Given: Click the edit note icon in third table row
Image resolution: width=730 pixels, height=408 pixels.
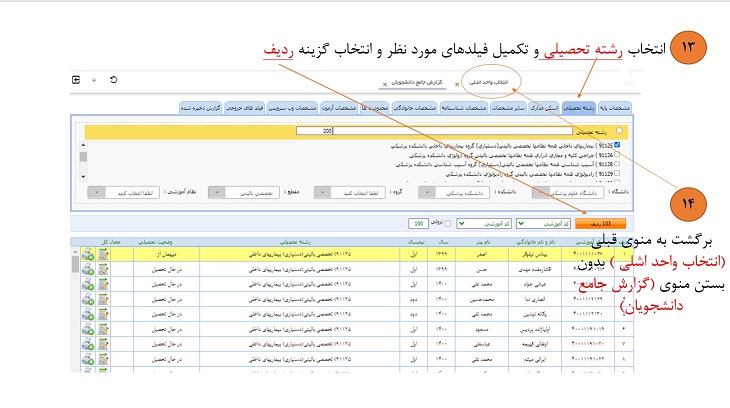Looking at the screenshot, I should click(x=103, y=284).
